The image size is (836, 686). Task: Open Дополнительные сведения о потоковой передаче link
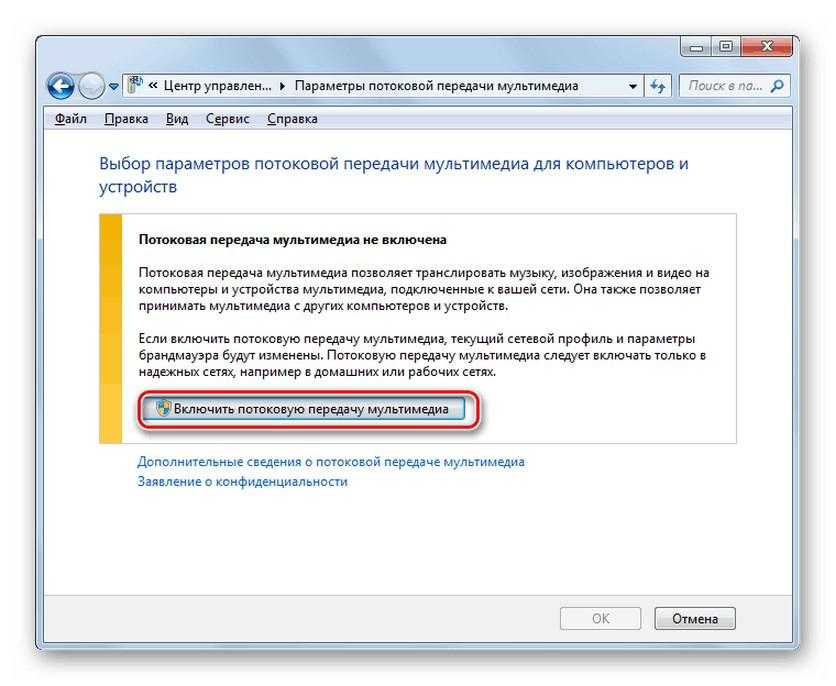pyautogui.click(x=331, y=462)
